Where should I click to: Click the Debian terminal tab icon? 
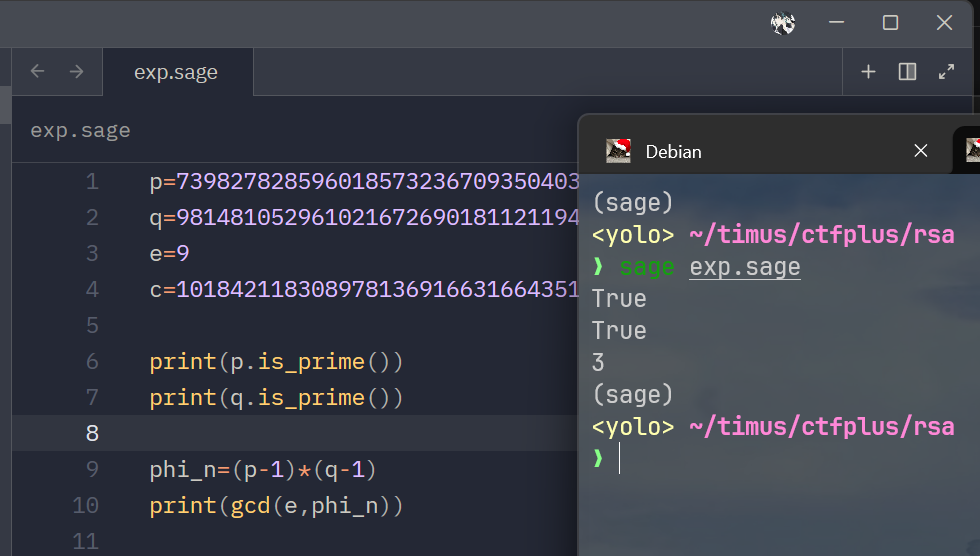click(x=618, y=151)
